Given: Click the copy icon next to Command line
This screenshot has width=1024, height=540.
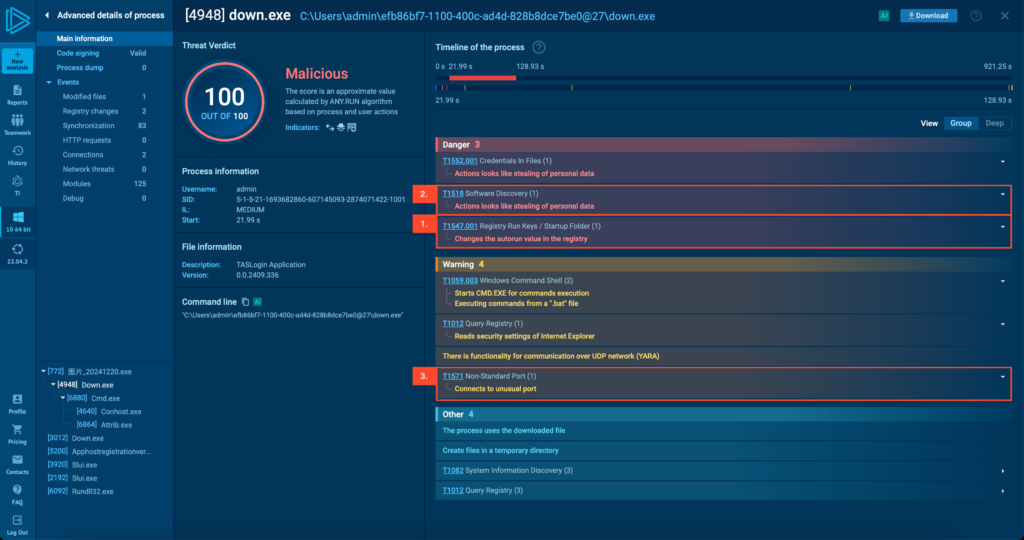Looking at the screenshot, I should tap(246, 301).
